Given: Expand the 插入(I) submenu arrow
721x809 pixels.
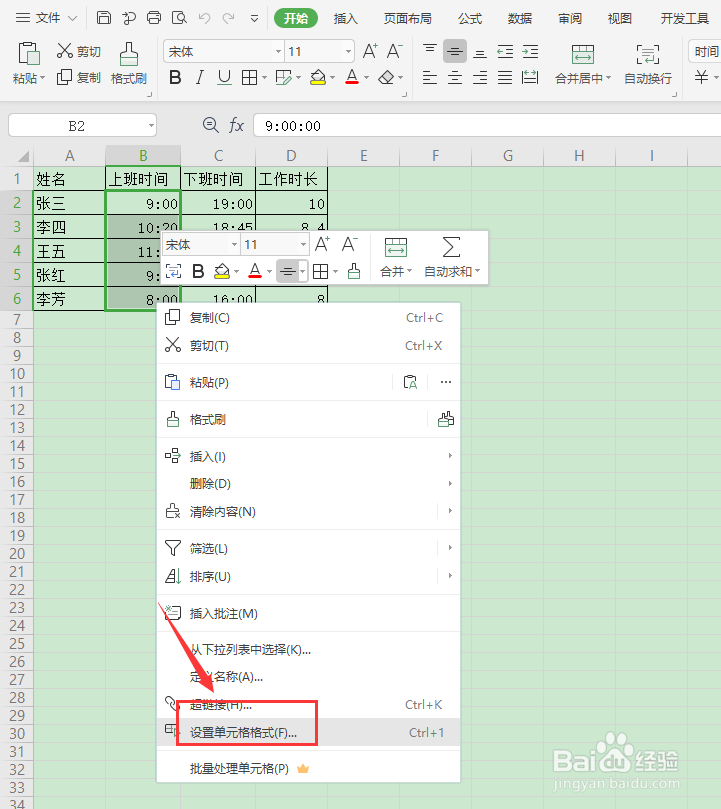Looking at the screenshot, I should [x=450, y=456].
